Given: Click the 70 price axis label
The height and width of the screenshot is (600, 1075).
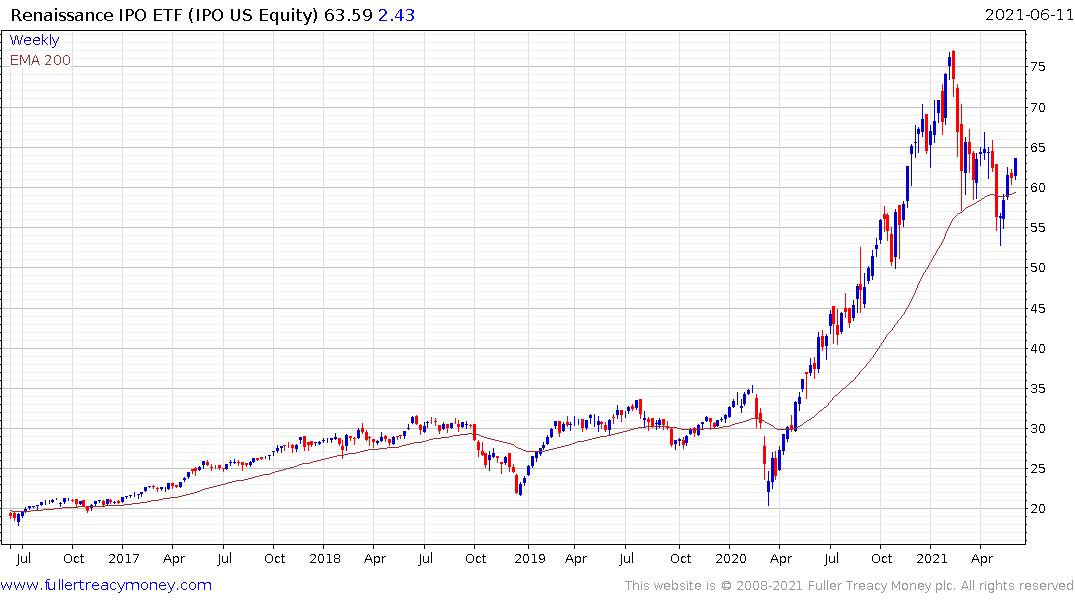Looking at the screenshot, I should (1037, 108).
